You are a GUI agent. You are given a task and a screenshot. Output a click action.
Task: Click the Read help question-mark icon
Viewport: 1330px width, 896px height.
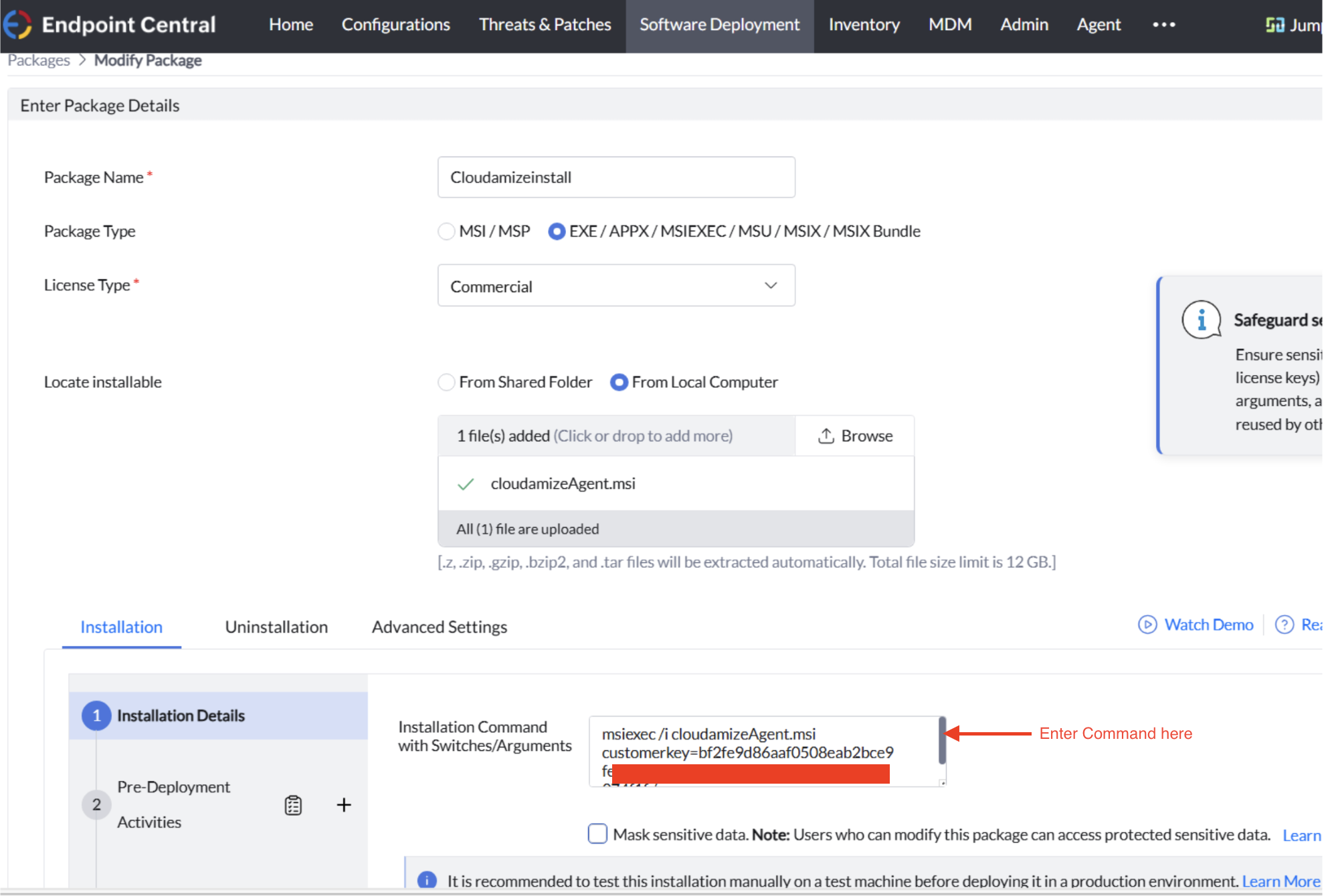click(1284, 625)
